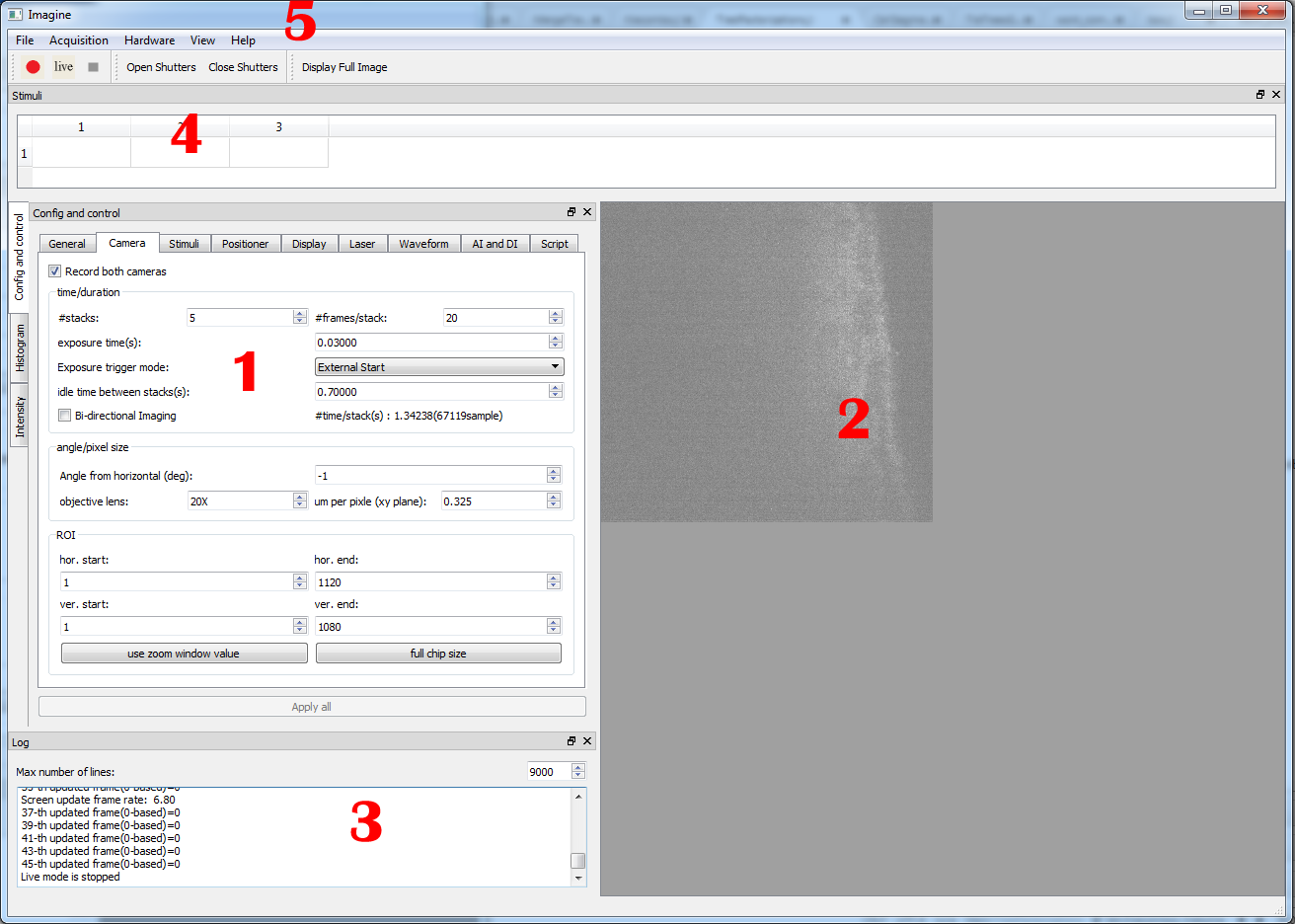Start recording with the red record button

pyautogui.click(x=33, y=67)
